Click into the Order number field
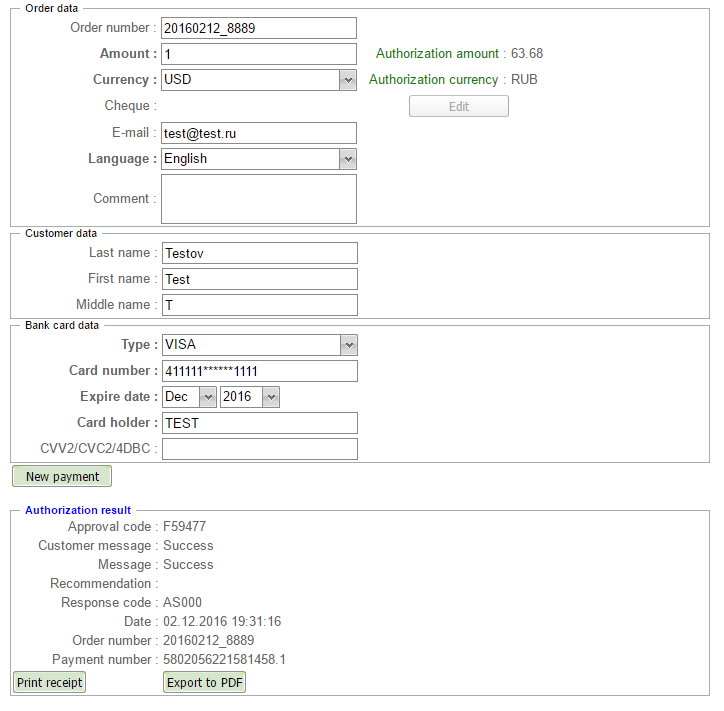 (x=258, y=28)
